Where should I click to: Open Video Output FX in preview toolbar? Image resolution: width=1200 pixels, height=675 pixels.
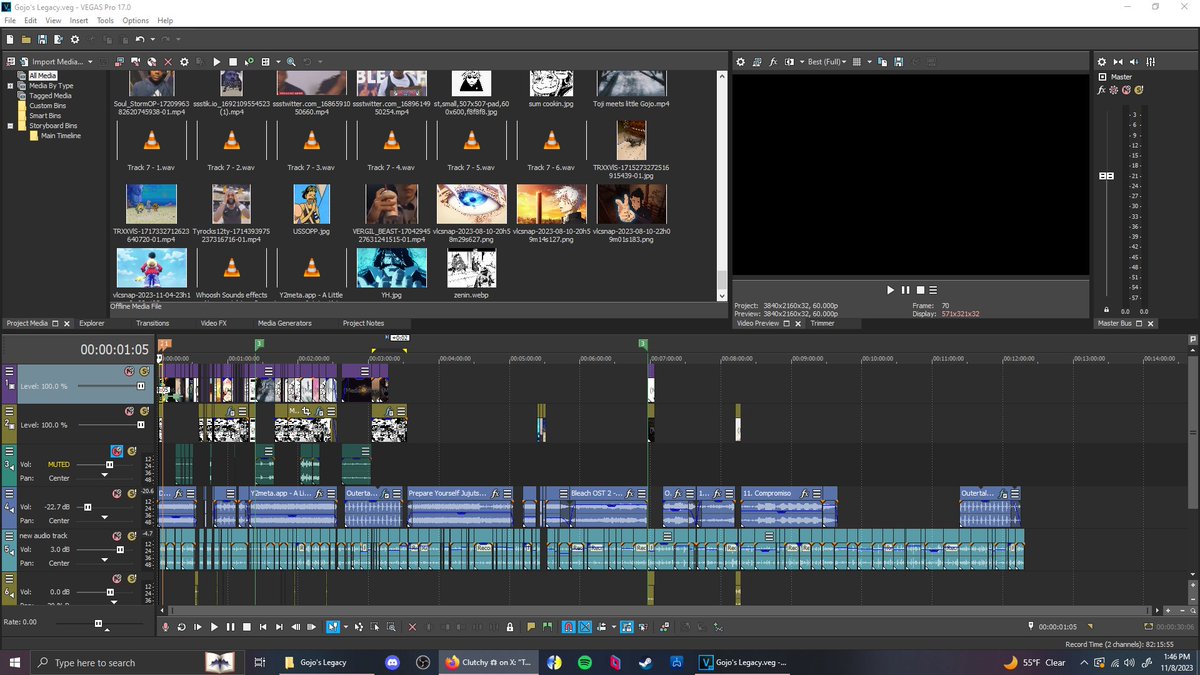point(773,62)
